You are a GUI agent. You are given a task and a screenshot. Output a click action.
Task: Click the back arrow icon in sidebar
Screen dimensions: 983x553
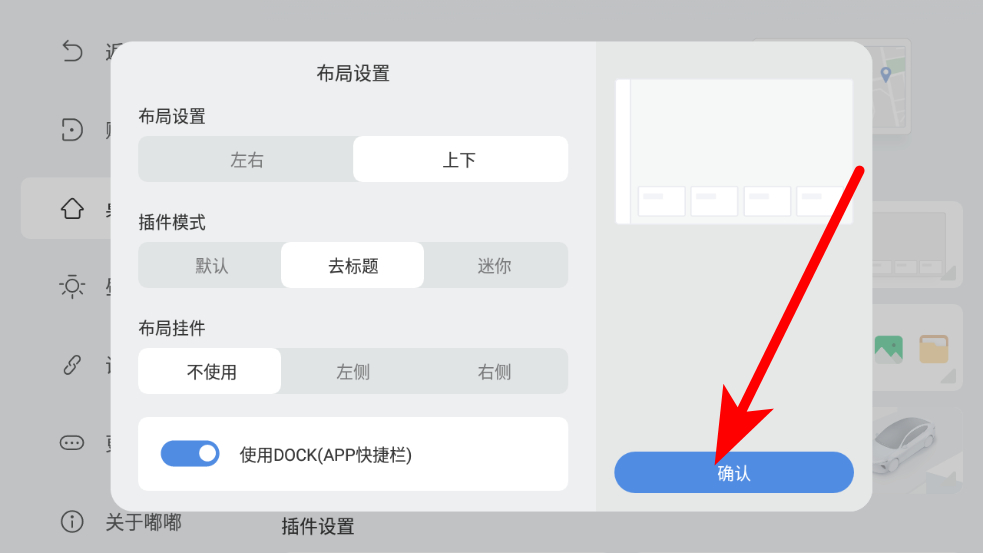[72, 51]
